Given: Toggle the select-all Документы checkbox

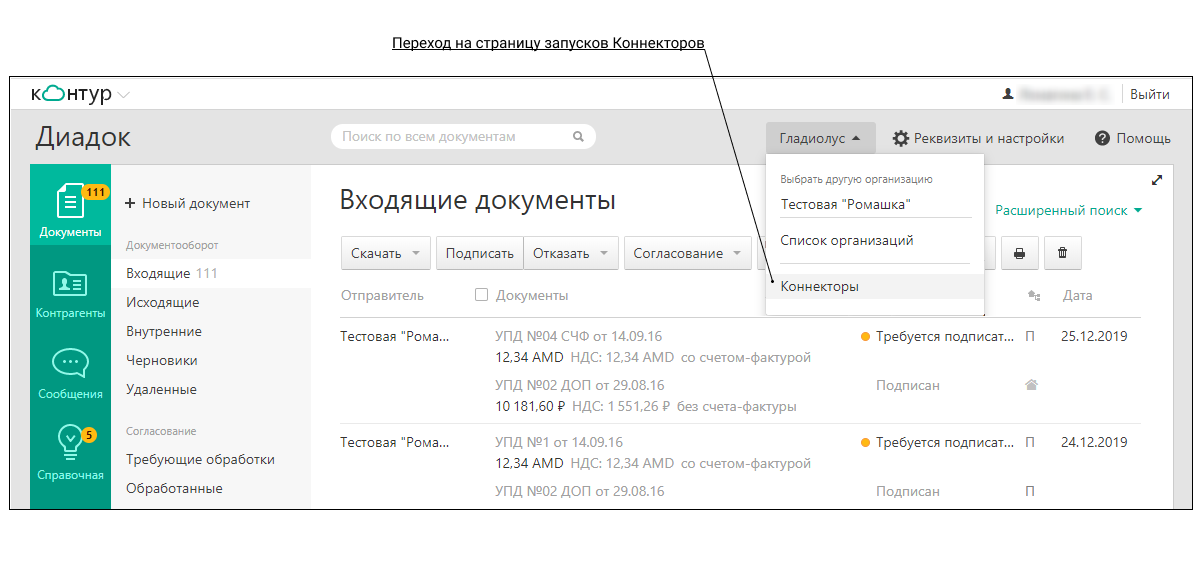Looking at the screenshot, I should pos(481,295).
